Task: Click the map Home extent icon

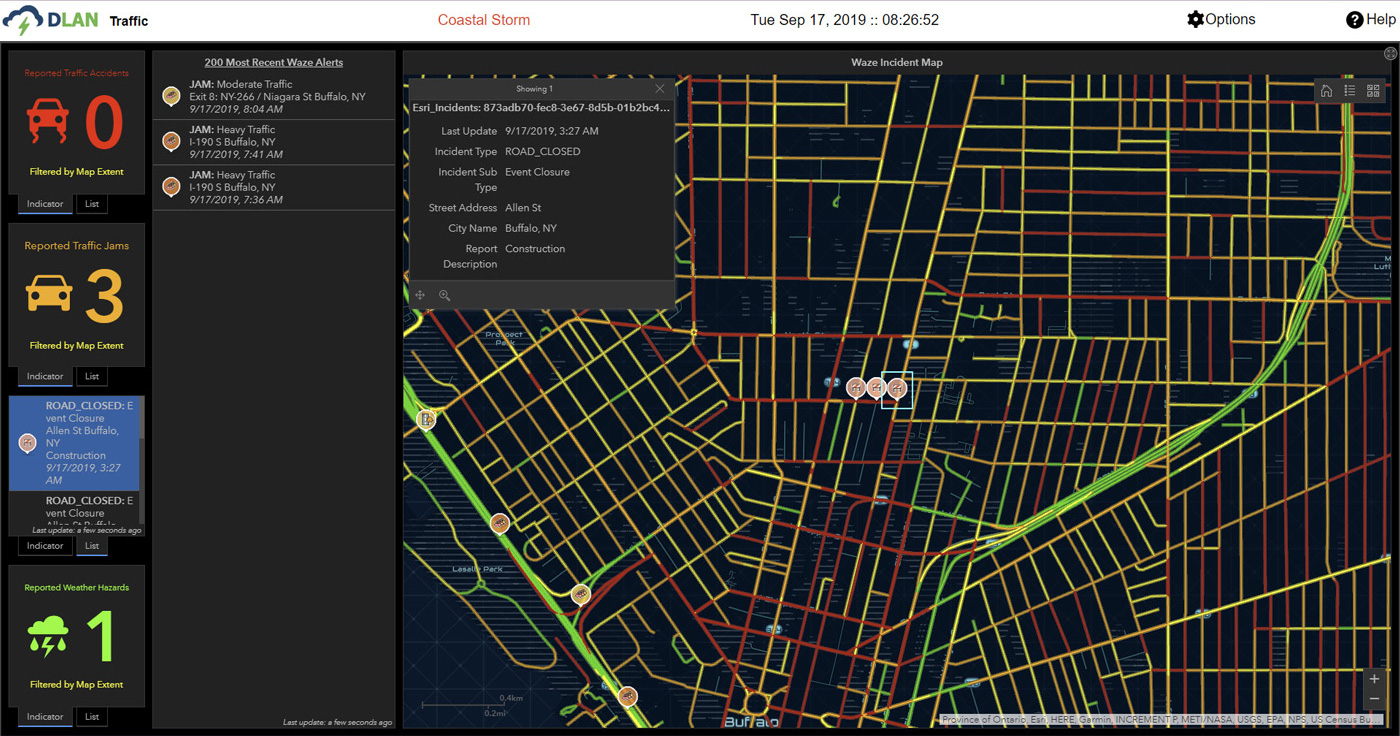Action: (x=1326, y=91)
